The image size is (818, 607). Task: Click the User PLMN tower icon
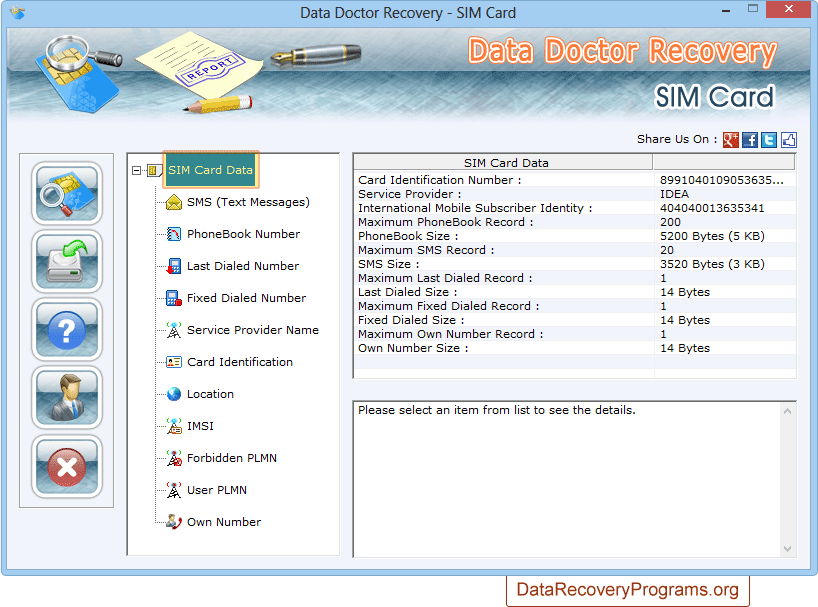pyautogui.click(x=174, y=490)
